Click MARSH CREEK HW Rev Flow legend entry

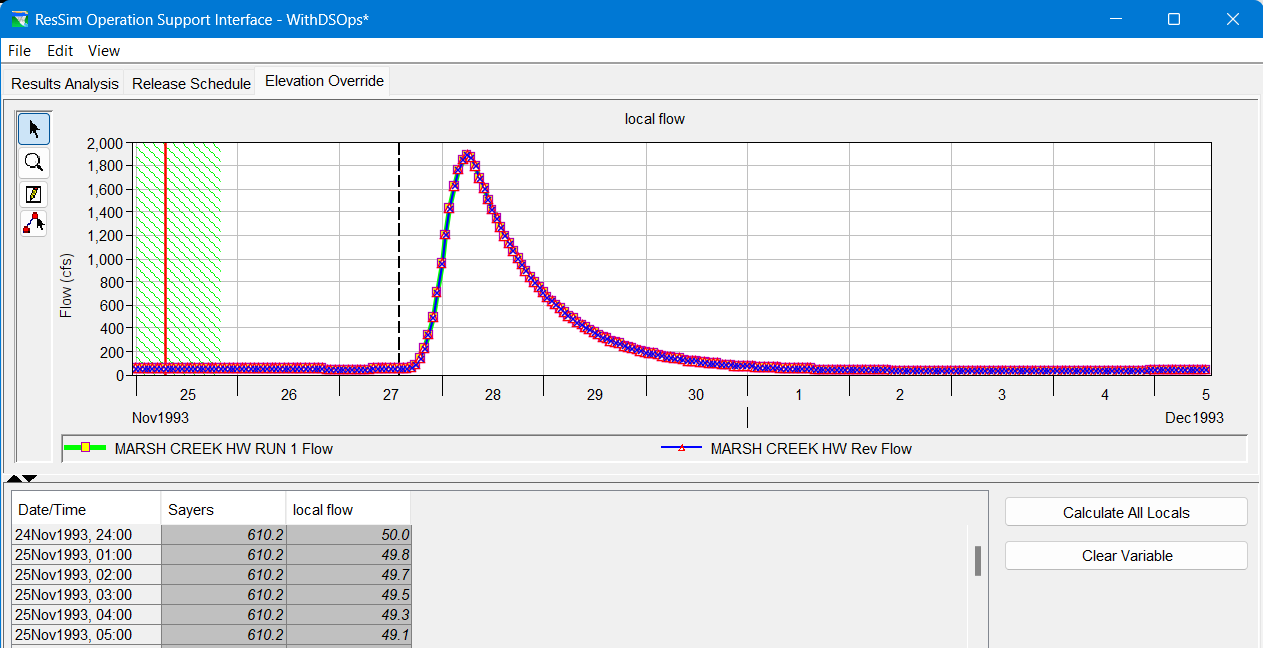(810, 449)
